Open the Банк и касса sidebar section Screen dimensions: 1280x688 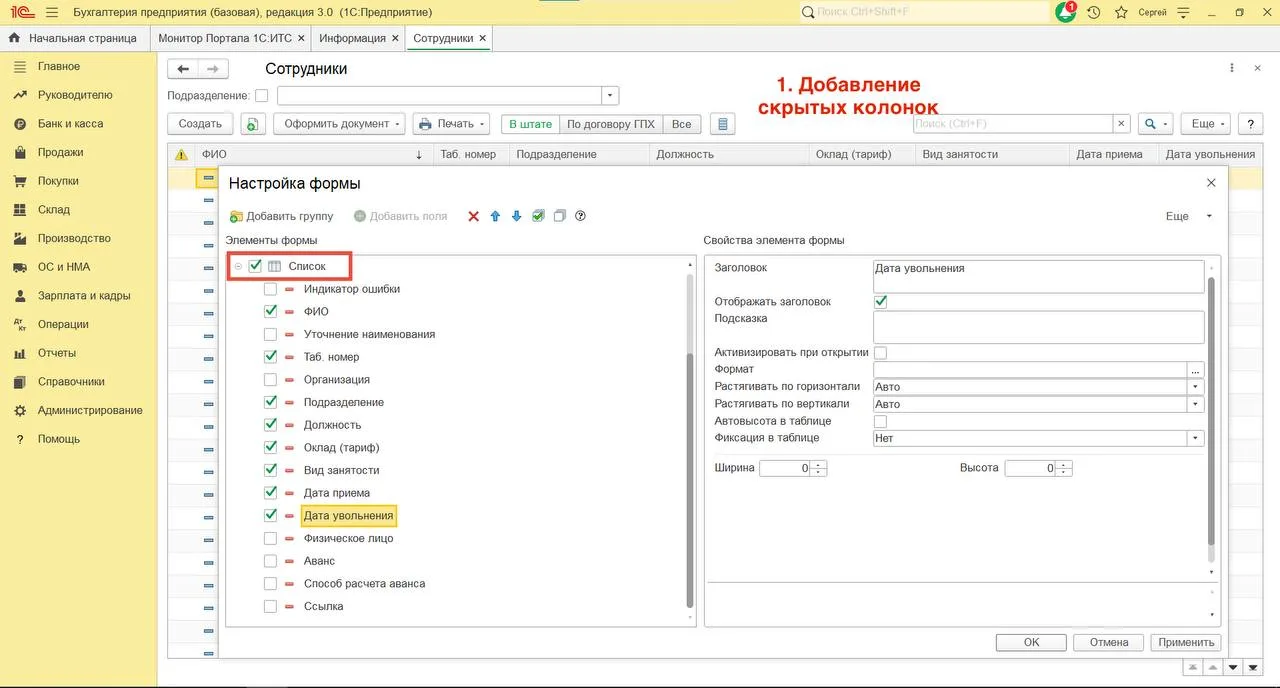(70, 124)
